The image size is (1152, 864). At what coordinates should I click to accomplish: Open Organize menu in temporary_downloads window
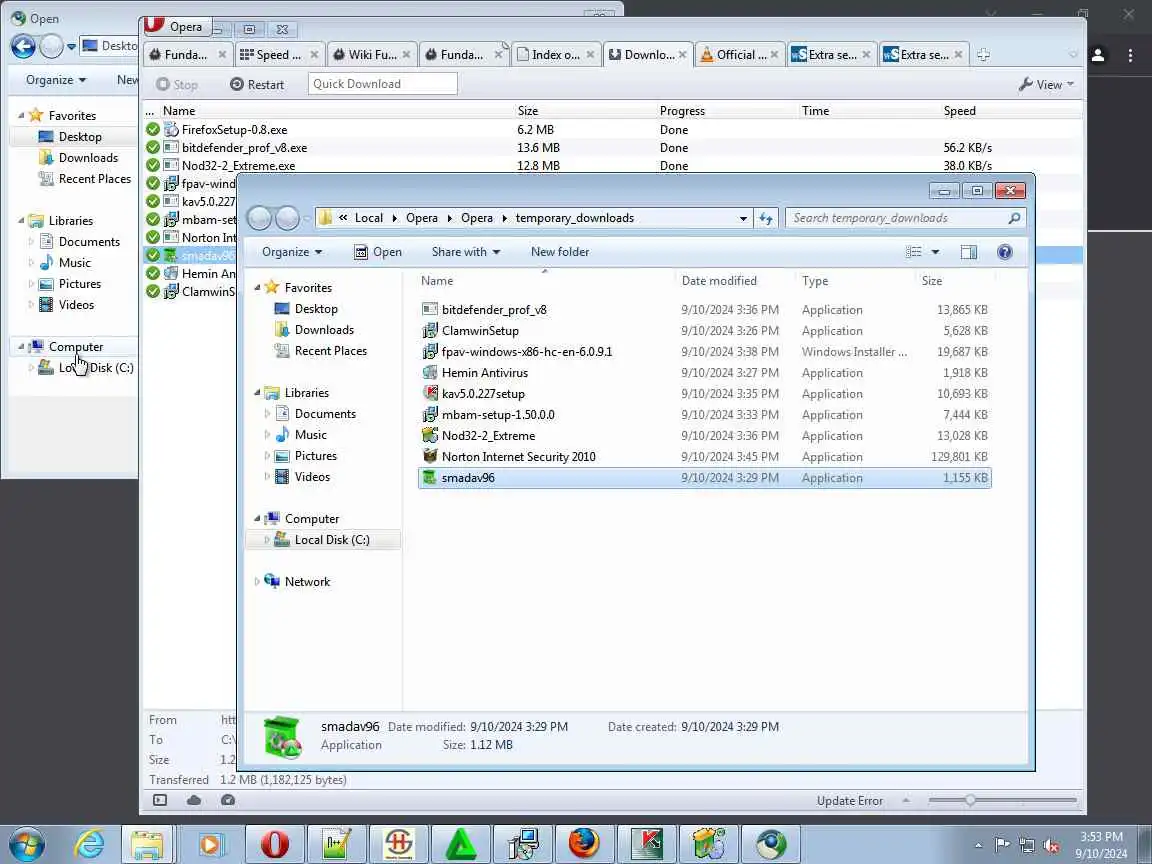pos(292,252)
